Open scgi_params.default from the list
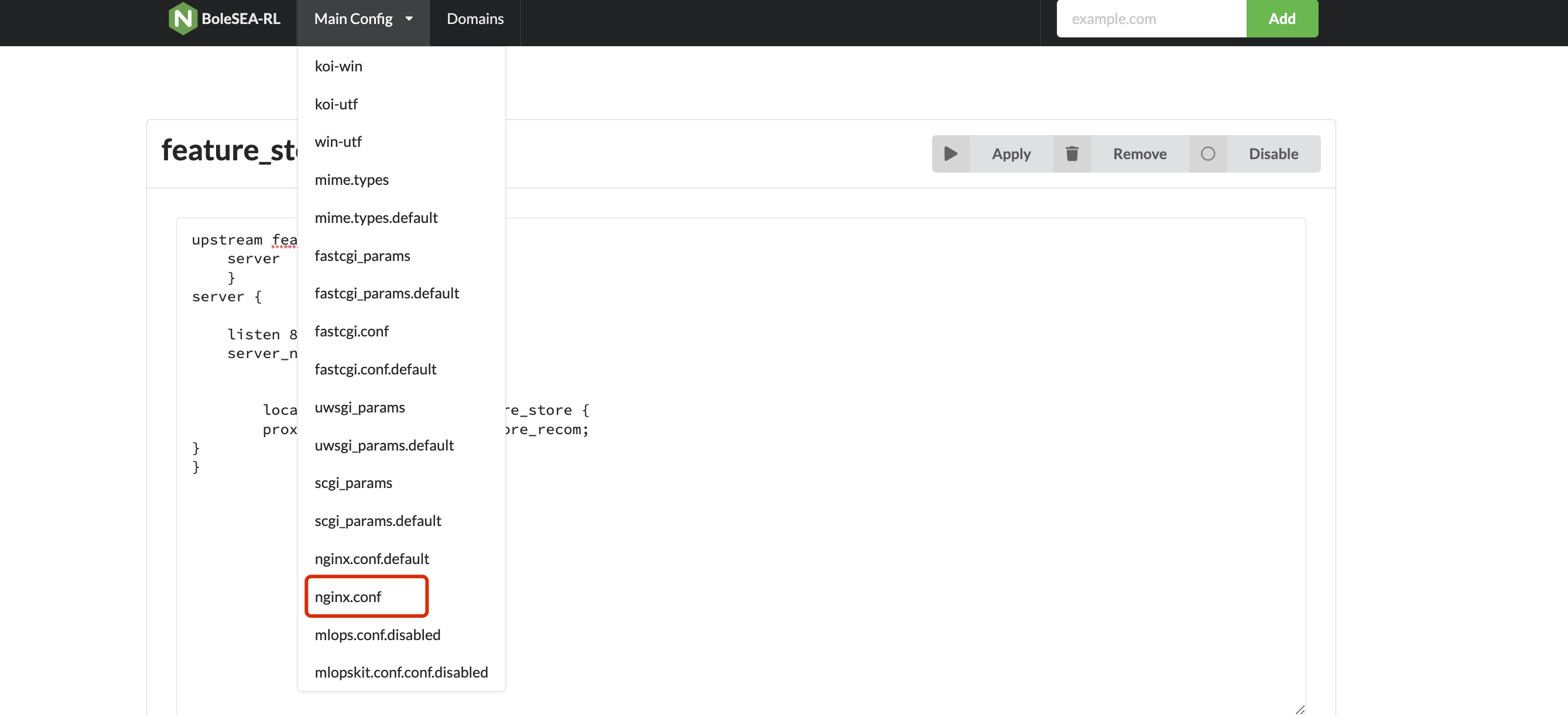 point(378,520)
